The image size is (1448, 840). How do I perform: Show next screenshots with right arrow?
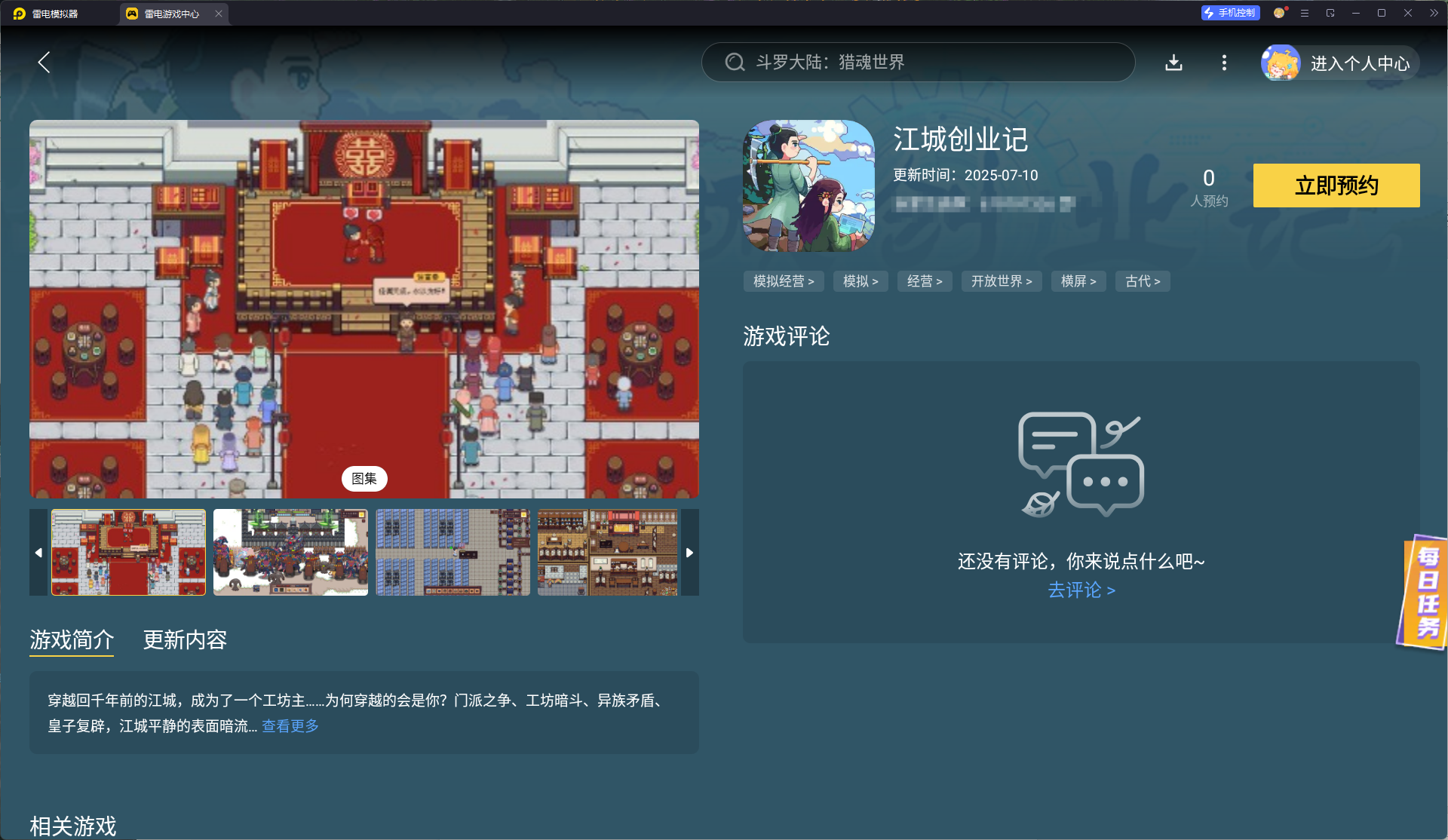pyautogui.click(x=689, y=553)
